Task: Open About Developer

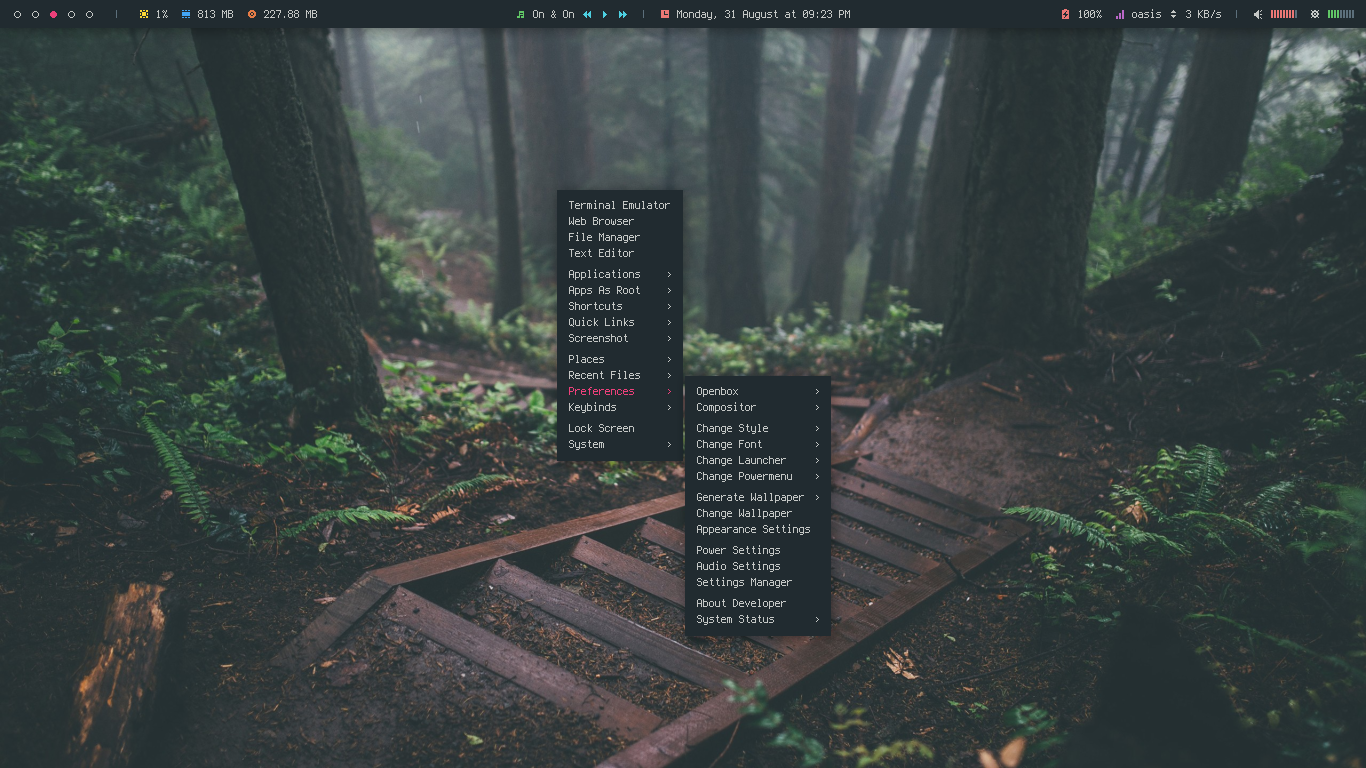Action: 758,603
